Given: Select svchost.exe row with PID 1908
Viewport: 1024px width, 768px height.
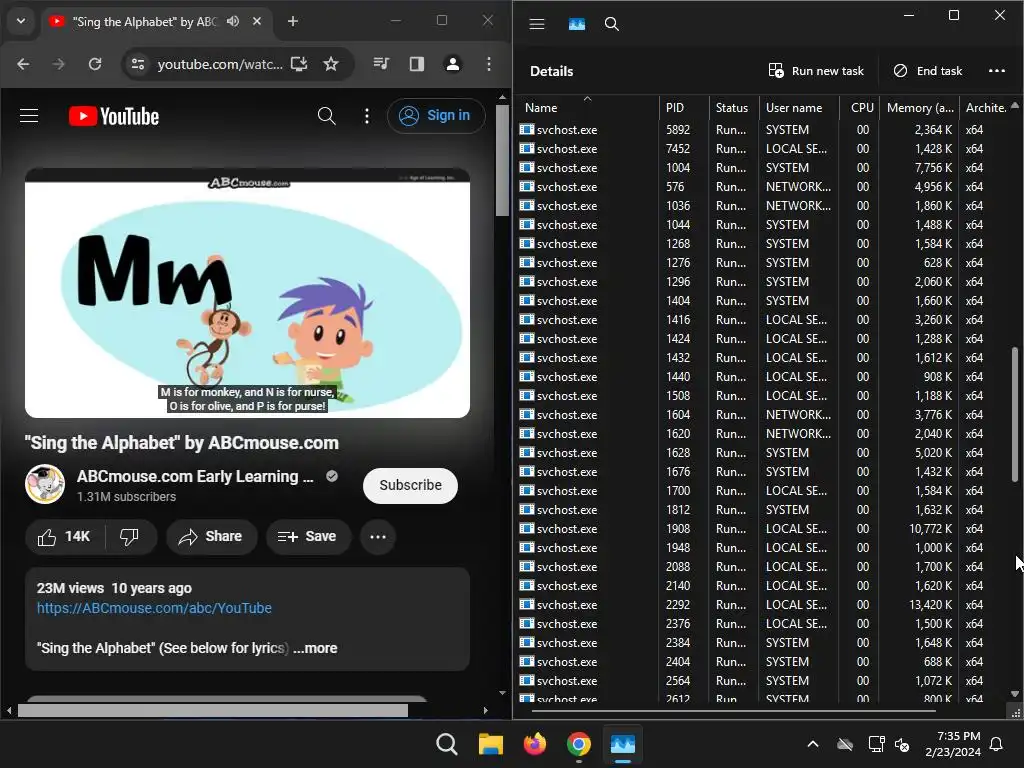Looking at the screenshot, I should [764, 529].
